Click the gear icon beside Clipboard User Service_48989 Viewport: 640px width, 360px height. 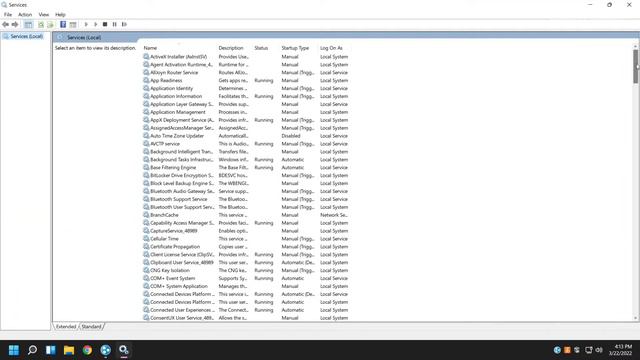tap(146, 262)
